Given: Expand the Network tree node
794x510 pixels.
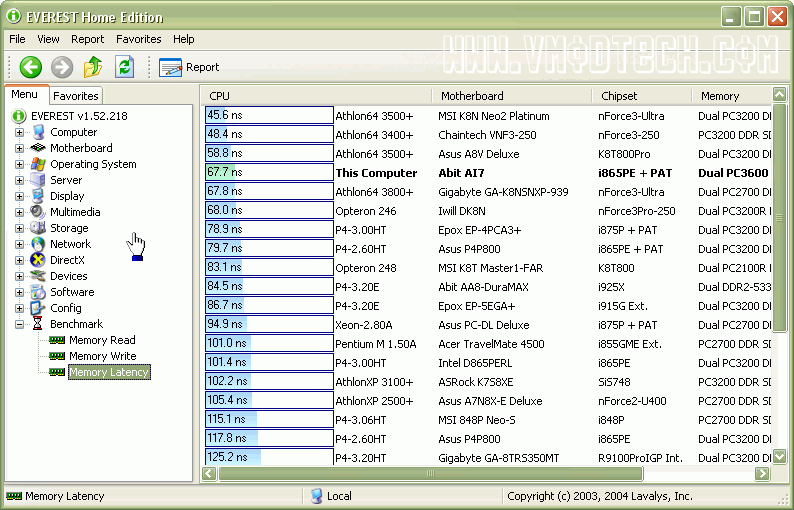Looking at the screenshot, I should click(x=19, y=244).
